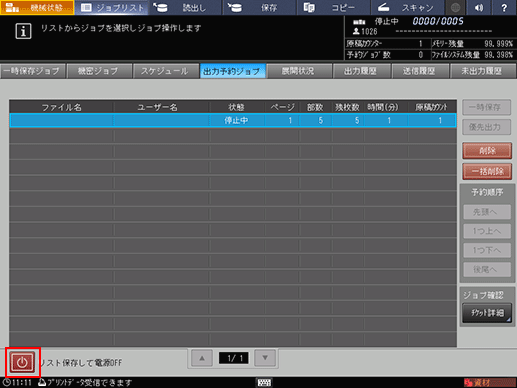The height and width of the screenshot is (388, 517).
Task: Go to next page with down arrow
Action: coord(265,358)
